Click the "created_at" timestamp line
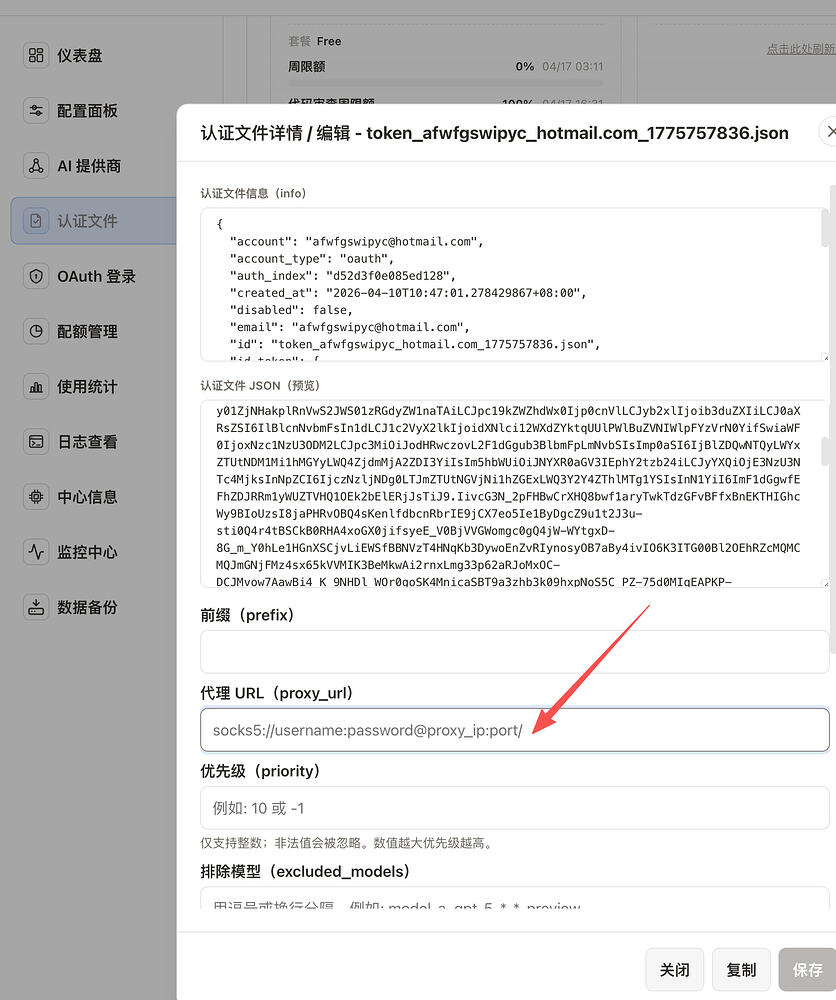Image resolution: width=836 pixels, height=1000 pixels. click(x=407, y=293)
